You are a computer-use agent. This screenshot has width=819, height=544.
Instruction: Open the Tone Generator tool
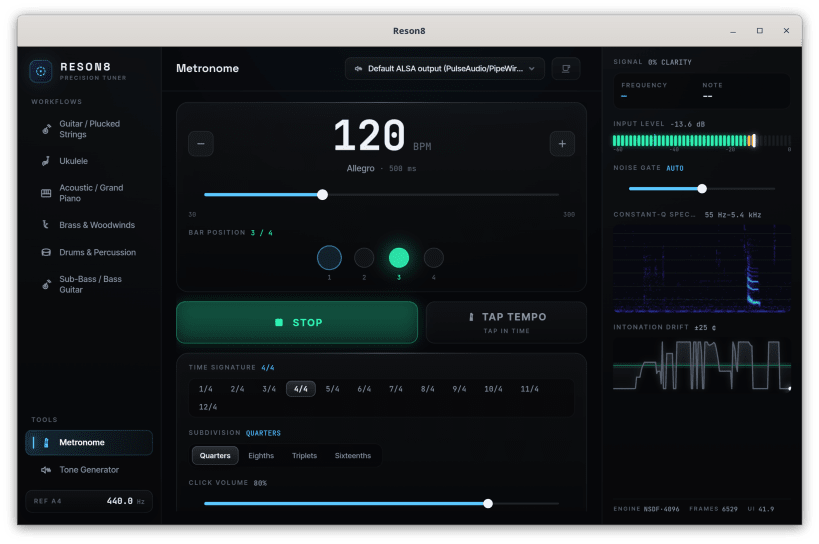(x=89, y=470)
